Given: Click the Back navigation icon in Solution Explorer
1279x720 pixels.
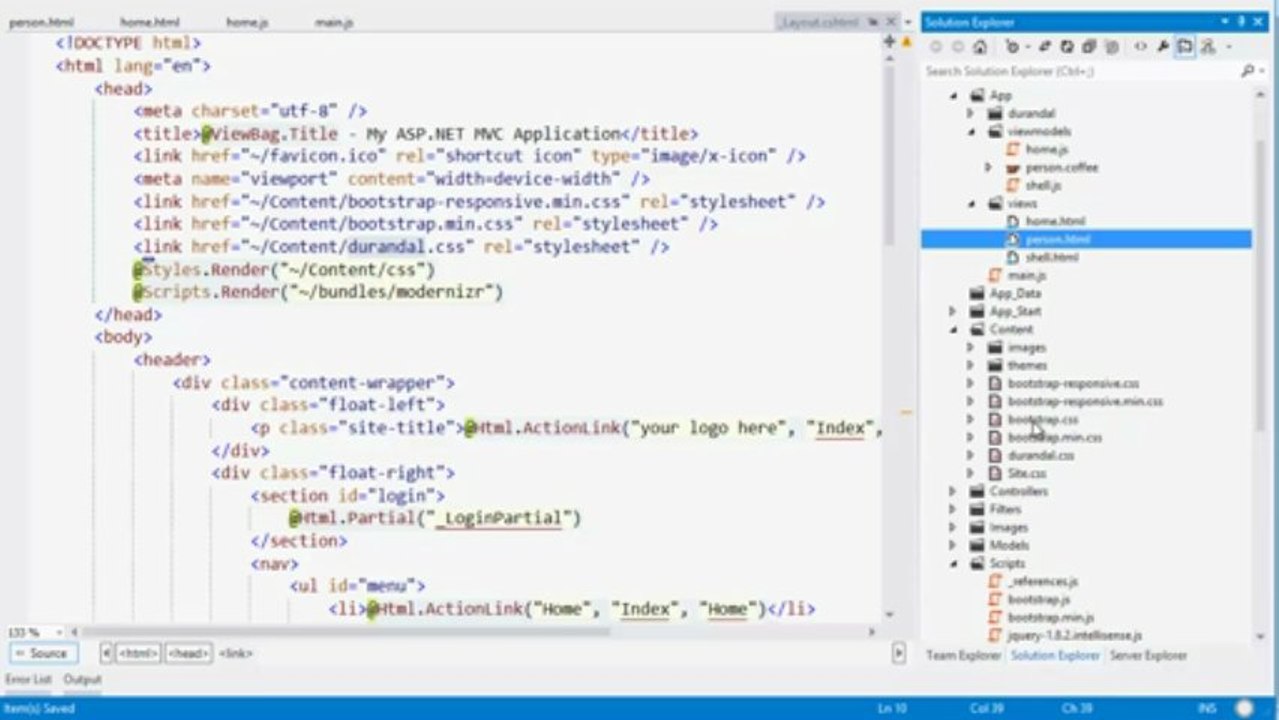Looking at the screenshot, I should pos(936,47).
